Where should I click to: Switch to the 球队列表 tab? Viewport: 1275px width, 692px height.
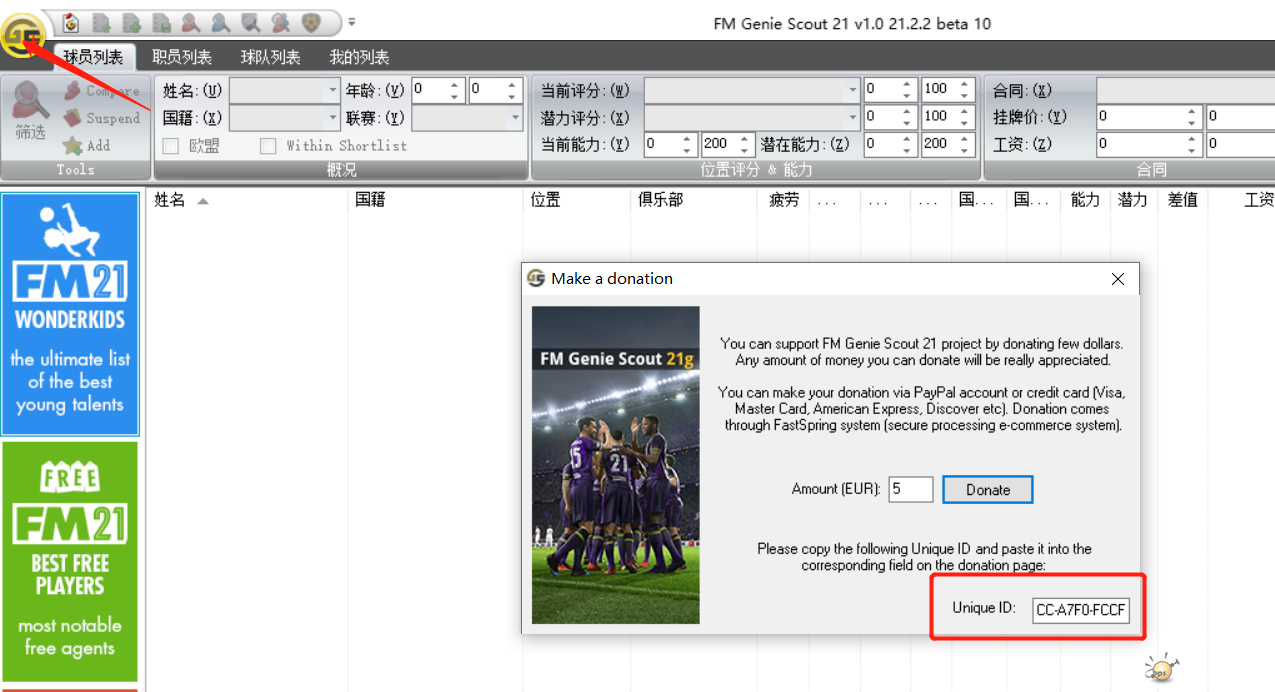[x=270, y=57]
